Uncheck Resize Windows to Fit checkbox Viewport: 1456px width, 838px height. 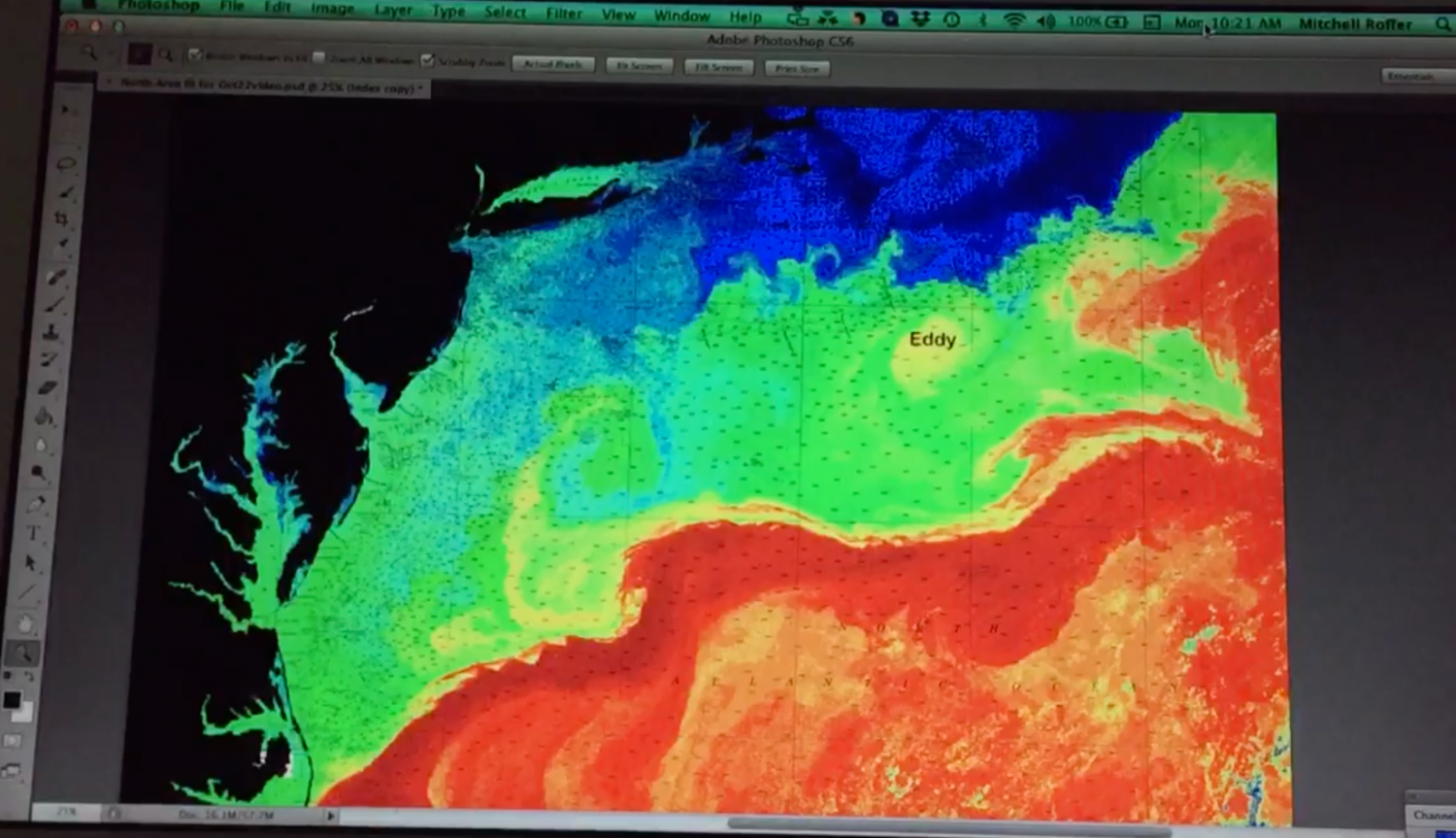195,55
